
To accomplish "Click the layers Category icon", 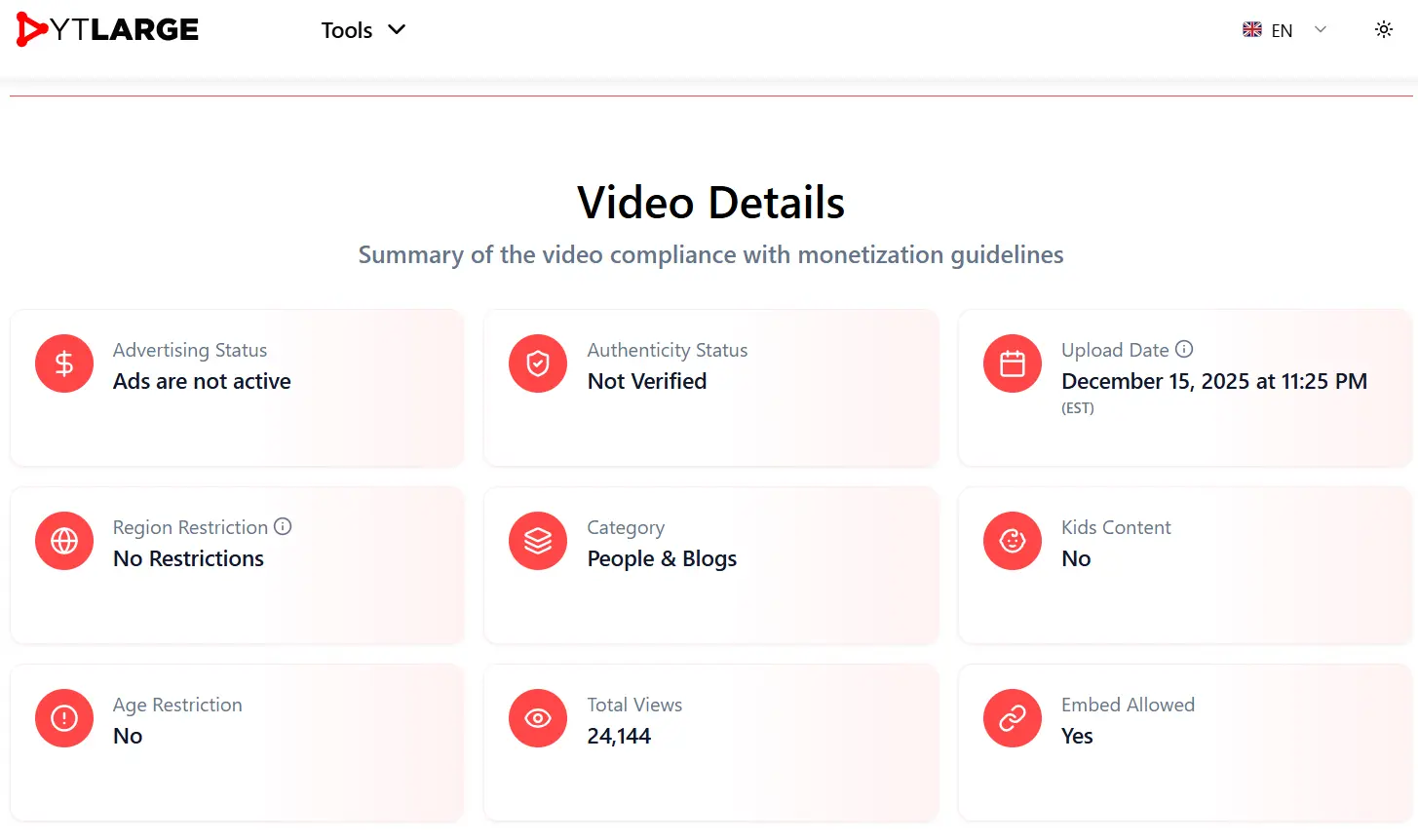I will click(538, 541).
